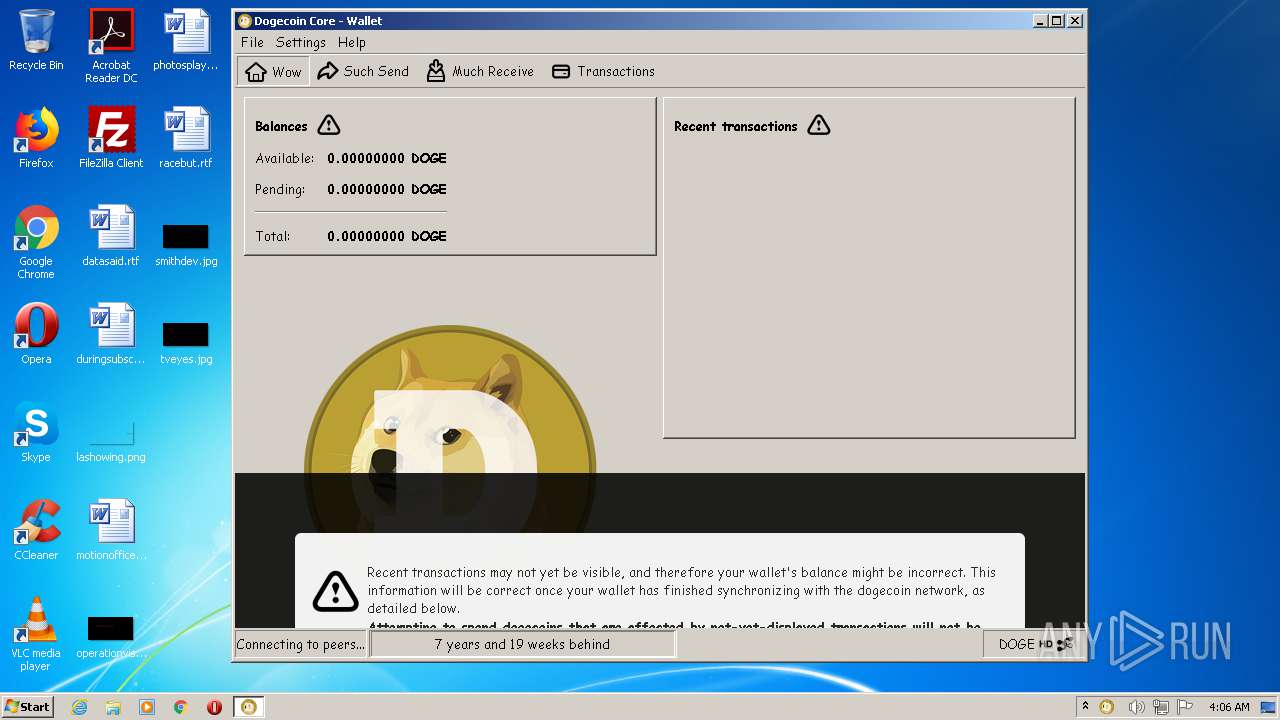
Task: Select racebut.rtf file on desktop
Action: coord(186,138)
